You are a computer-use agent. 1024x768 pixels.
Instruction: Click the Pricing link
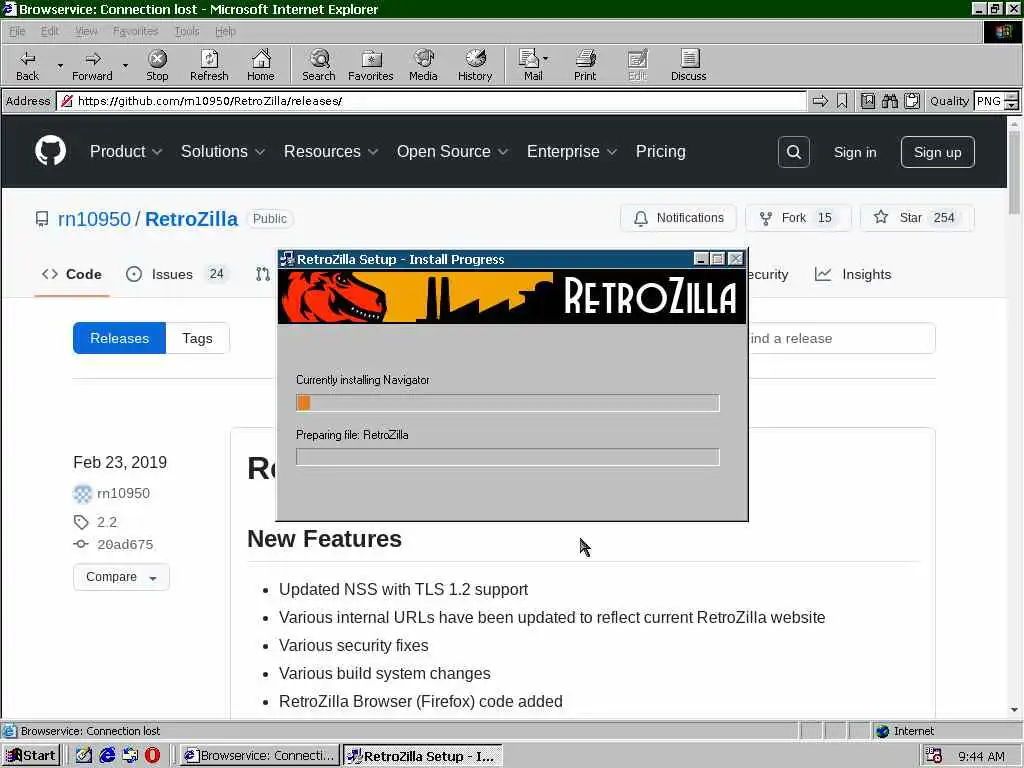tap(660, 152)
